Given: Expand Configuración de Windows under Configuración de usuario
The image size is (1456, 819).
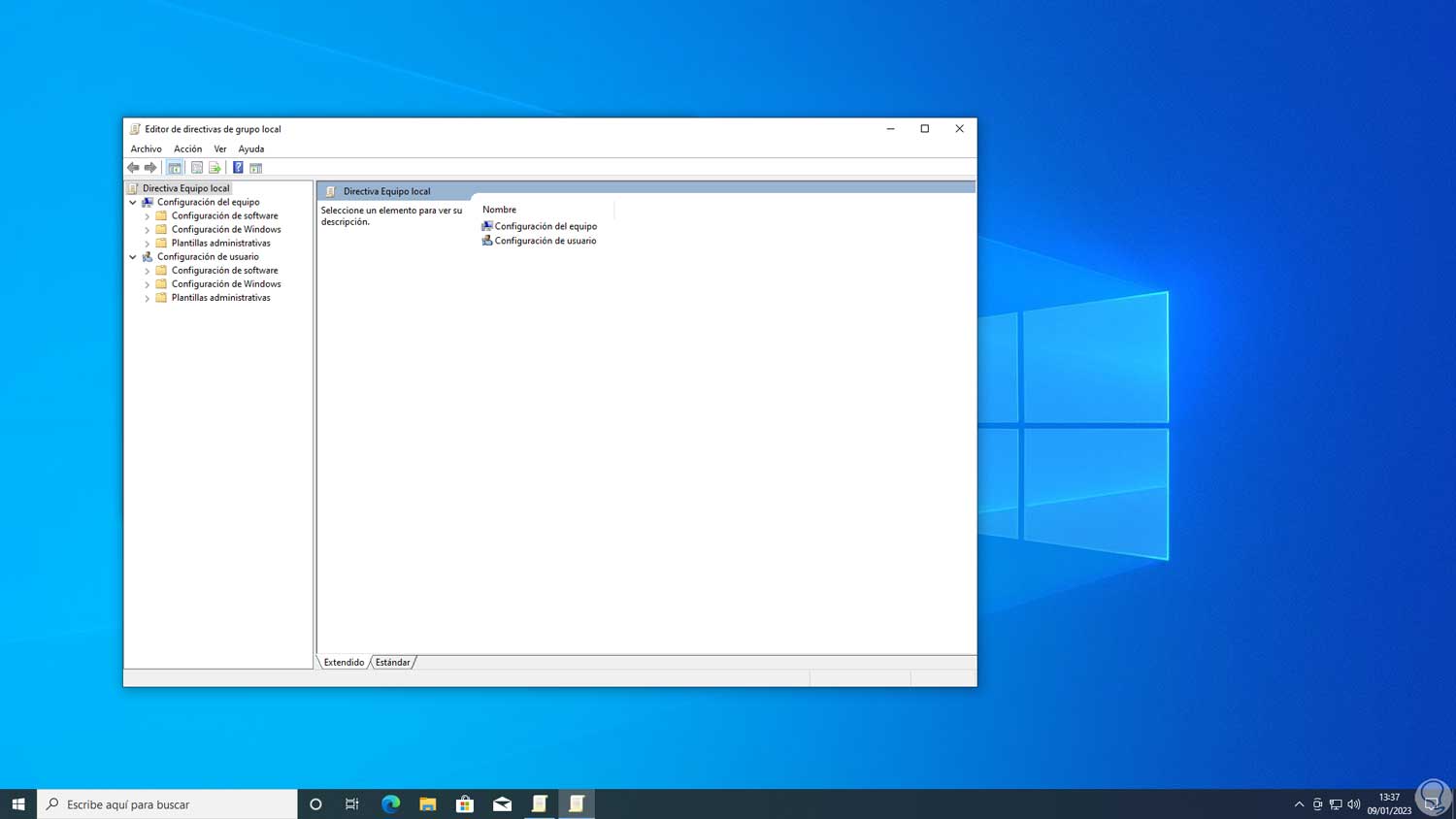Looking at the screenshot, I should click(x=148, y=284).
